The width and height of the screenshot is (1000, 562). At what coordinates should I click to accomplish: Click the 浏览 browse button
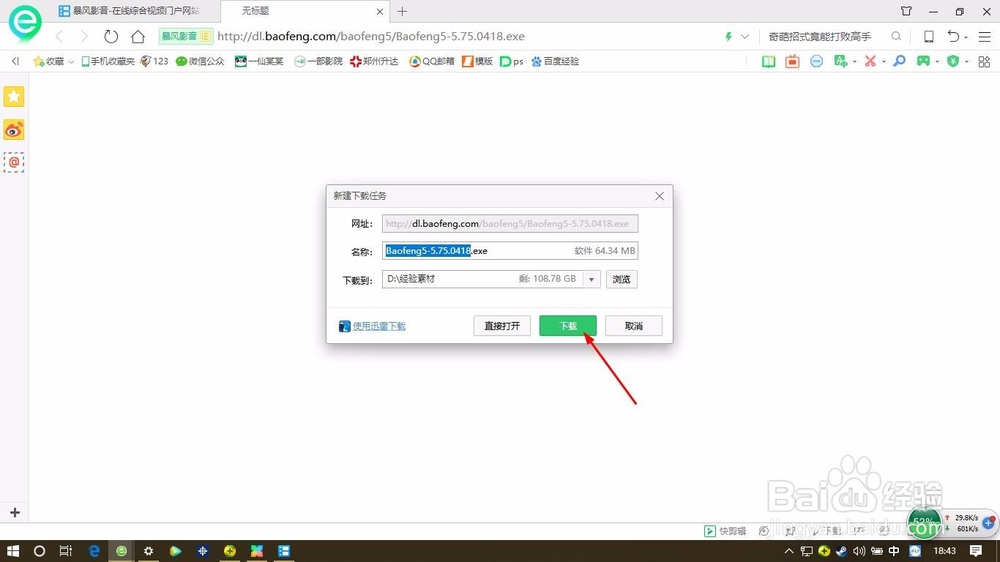621,279
